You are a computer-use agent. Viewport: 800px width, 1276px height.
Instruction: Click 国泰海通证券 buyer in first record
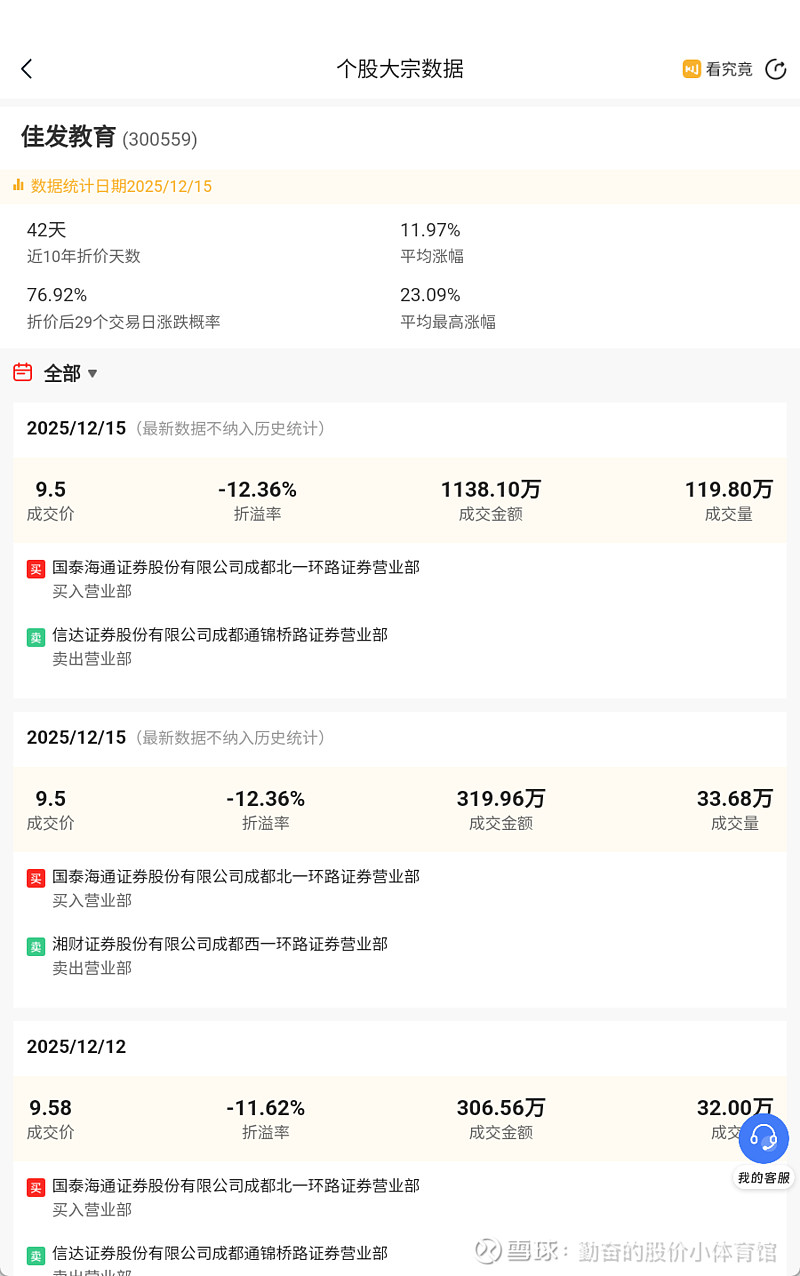[x=236, y=567]
